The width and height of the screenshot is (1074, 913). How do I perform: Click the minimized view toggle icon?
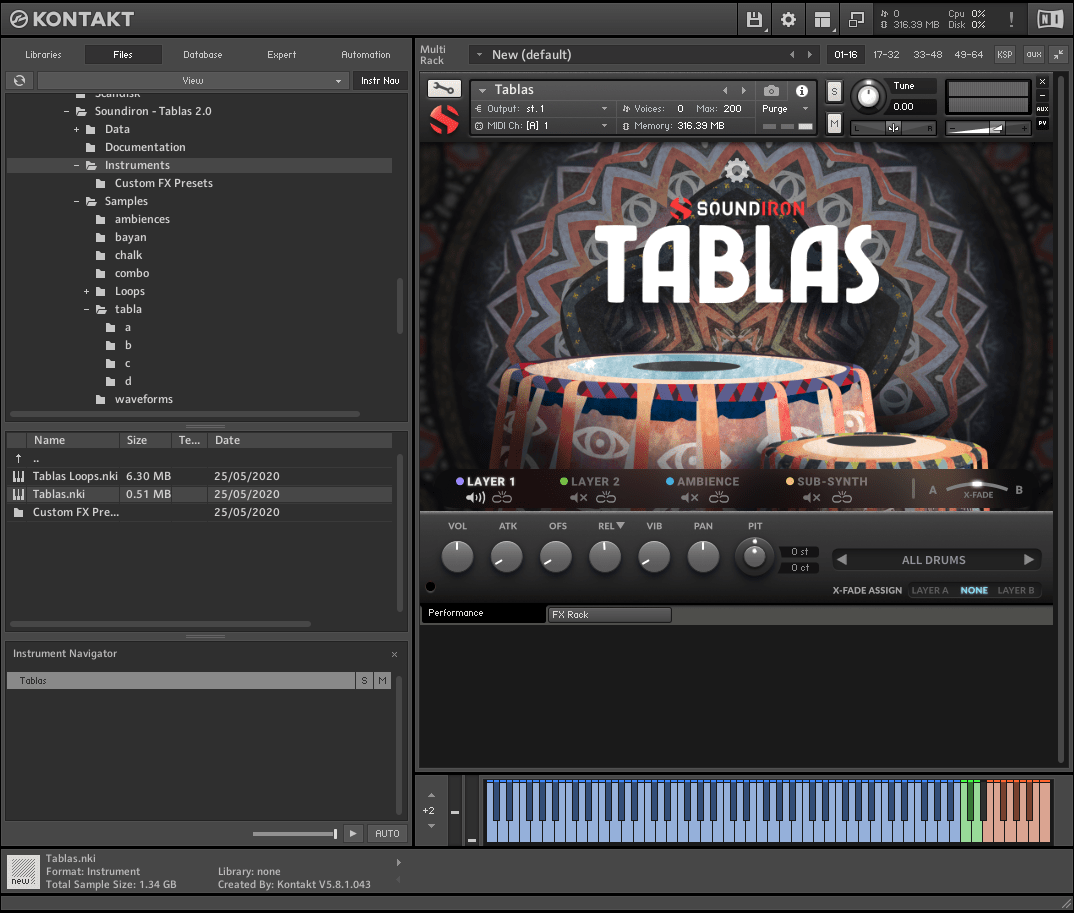click(856, 20)
